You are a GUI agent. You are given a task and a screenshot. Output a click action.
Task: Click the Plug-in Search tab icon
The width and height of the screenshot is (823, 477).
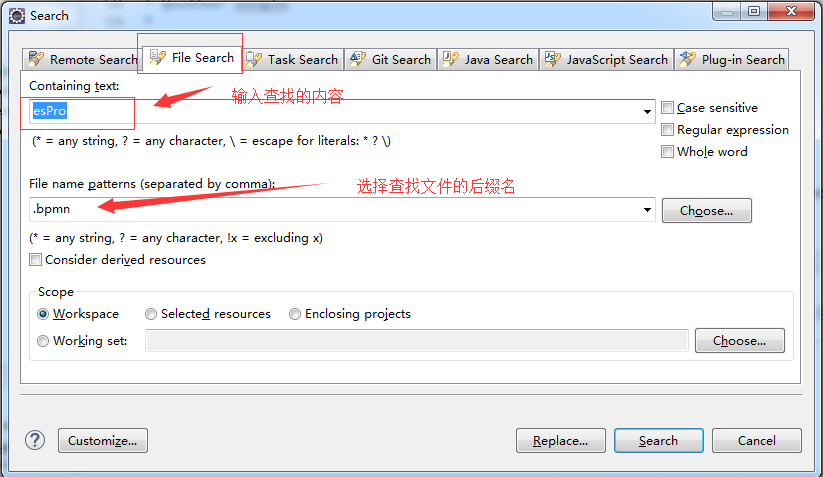(688, 59)
